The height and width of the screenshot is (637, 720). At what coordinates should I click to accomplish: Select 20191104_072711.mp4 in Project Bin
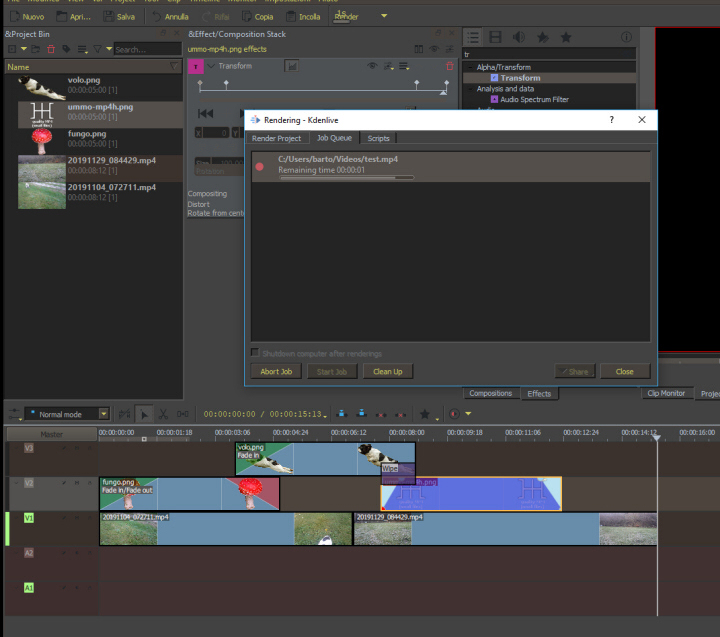coord(100,194)
